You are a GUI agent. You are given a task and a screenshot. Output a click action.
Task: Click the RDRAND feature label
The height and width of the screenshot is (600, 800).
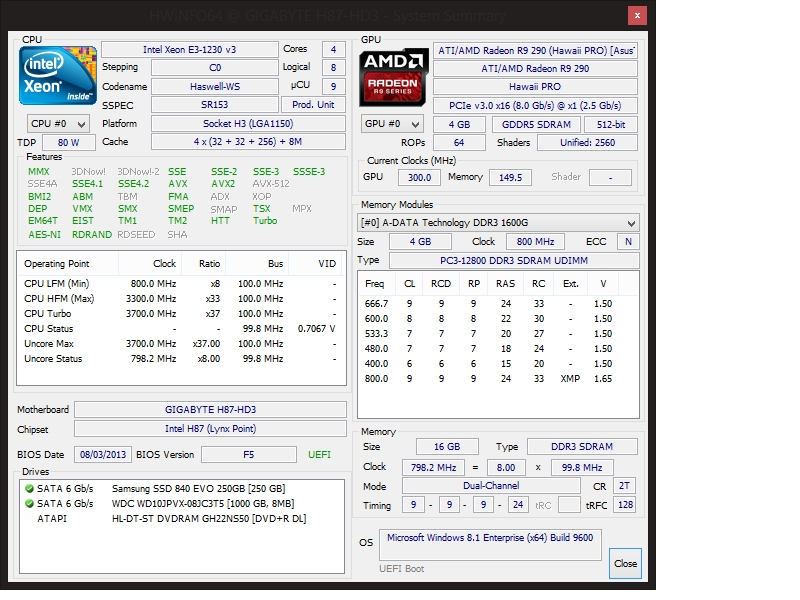(92, 235)
